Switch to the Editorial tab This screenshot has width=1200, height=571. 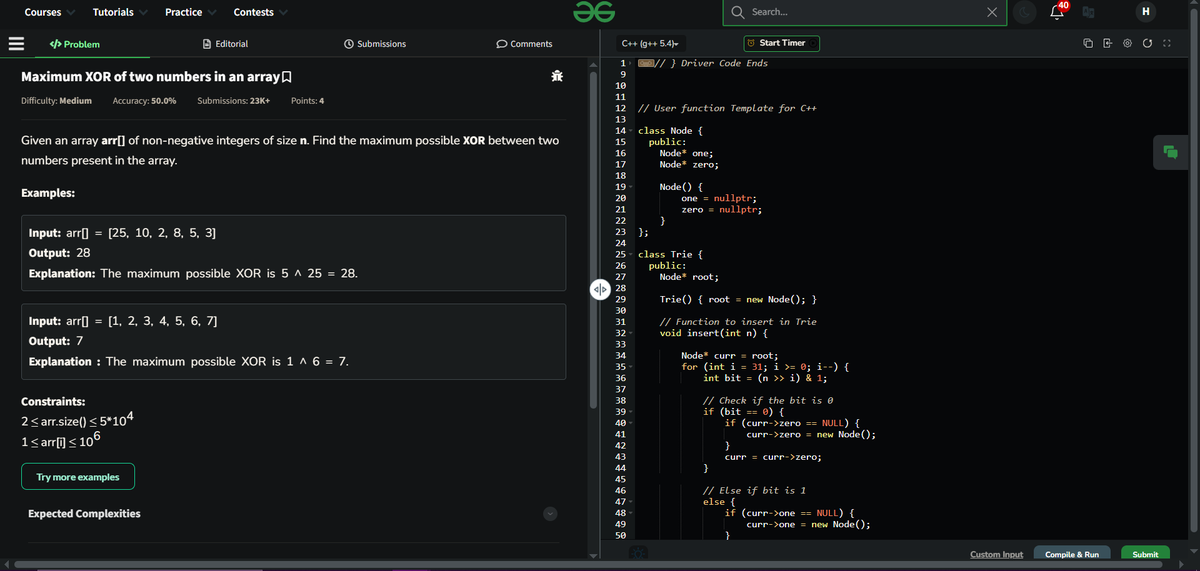coord(226,44)
